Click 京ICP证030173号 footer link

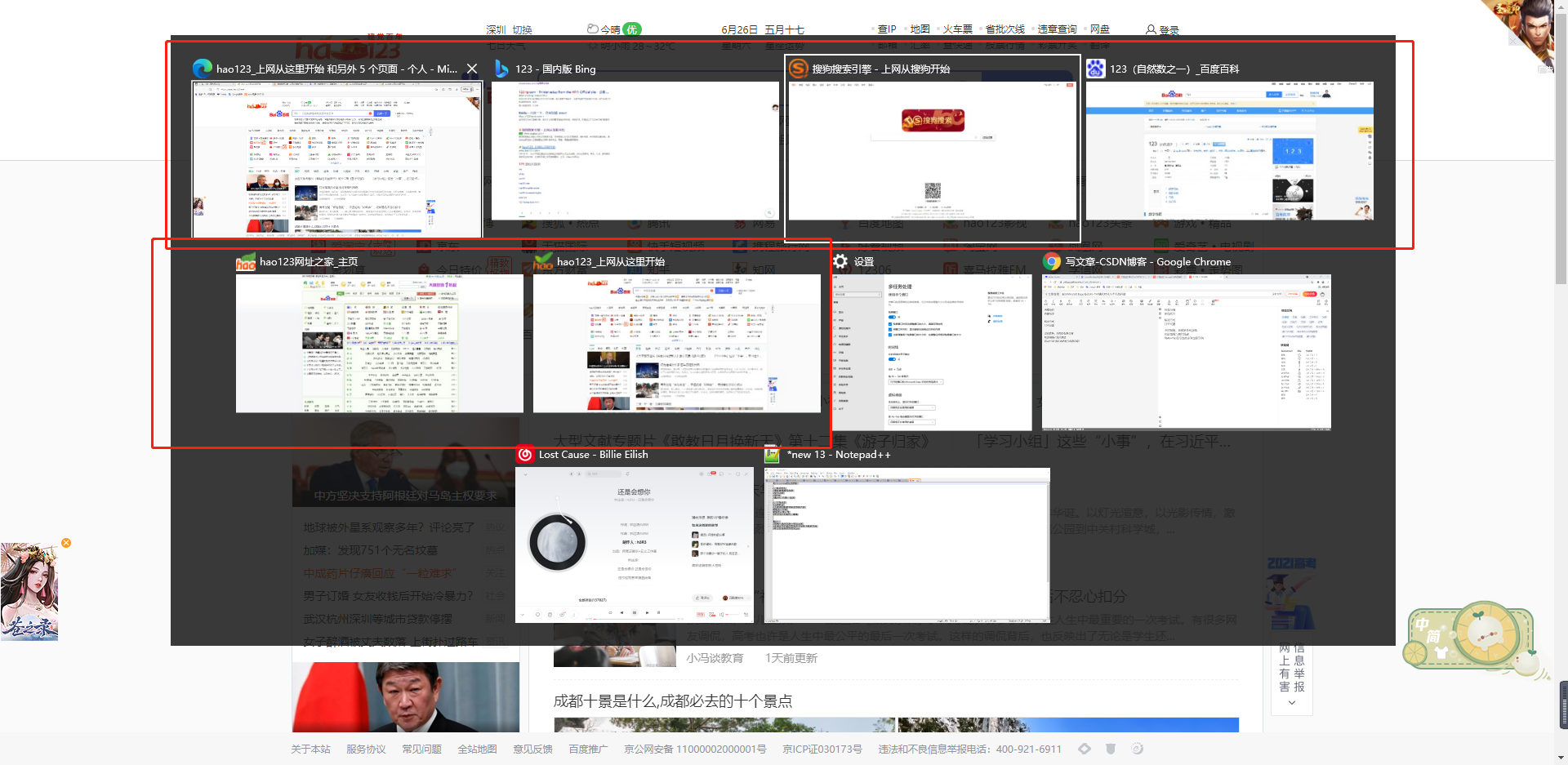tap(822, 749)
